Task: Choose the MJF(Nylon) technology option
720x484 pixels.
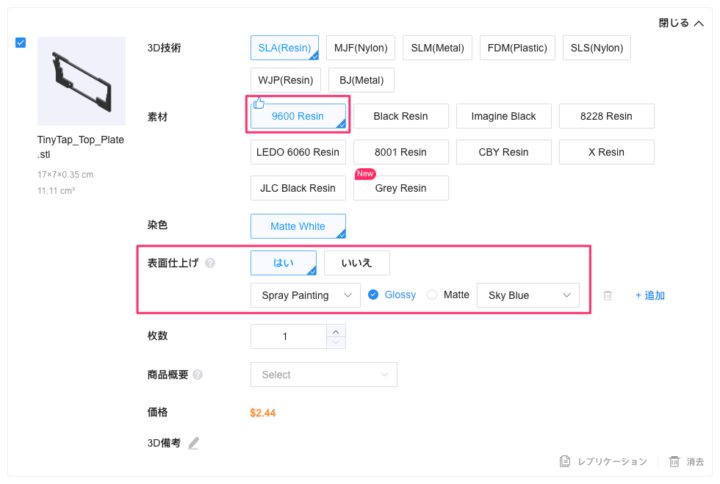Action: pyautogui.click(x=359, y=48)
